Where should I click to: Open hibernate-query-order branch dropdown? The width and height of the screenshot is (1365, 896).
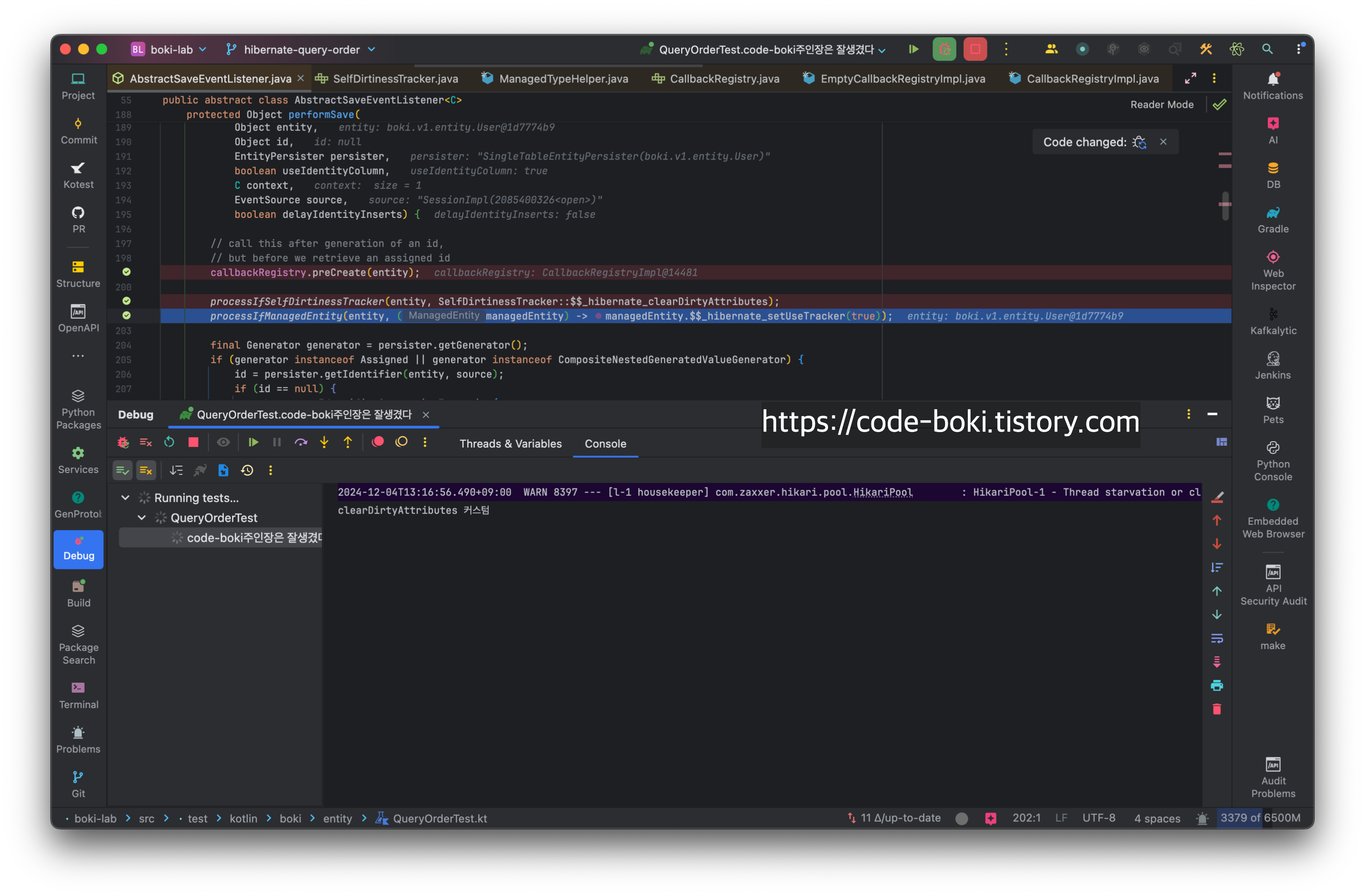coord(301,49)
